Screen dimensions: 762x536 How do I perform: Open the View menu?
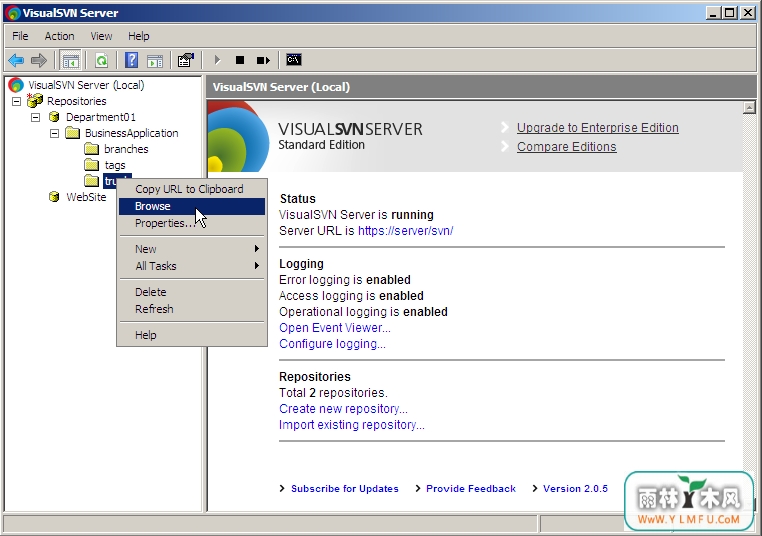coord(101,36)
